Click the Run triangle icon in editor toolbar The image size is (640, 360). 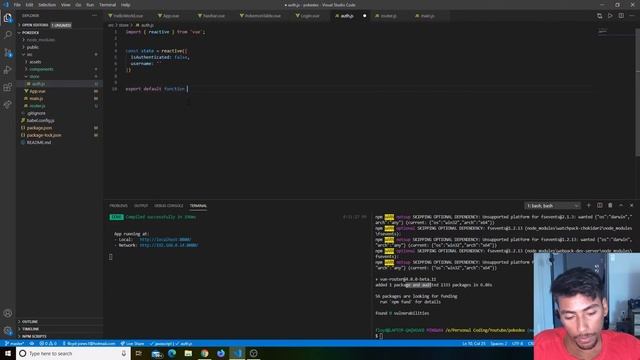[x=610, y=16]
